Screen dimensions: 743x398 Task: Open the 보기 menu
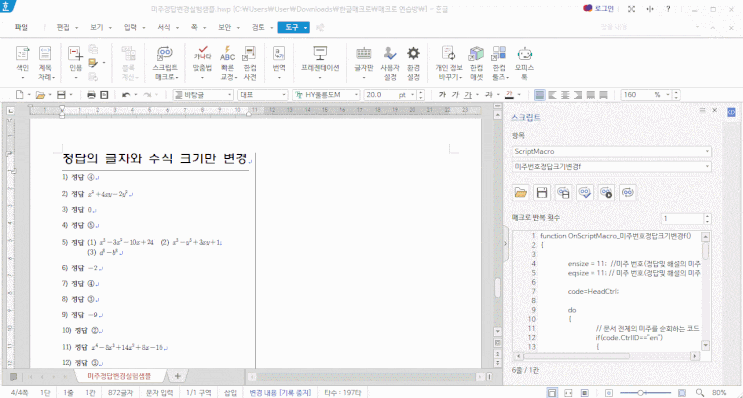click(97, 27)
